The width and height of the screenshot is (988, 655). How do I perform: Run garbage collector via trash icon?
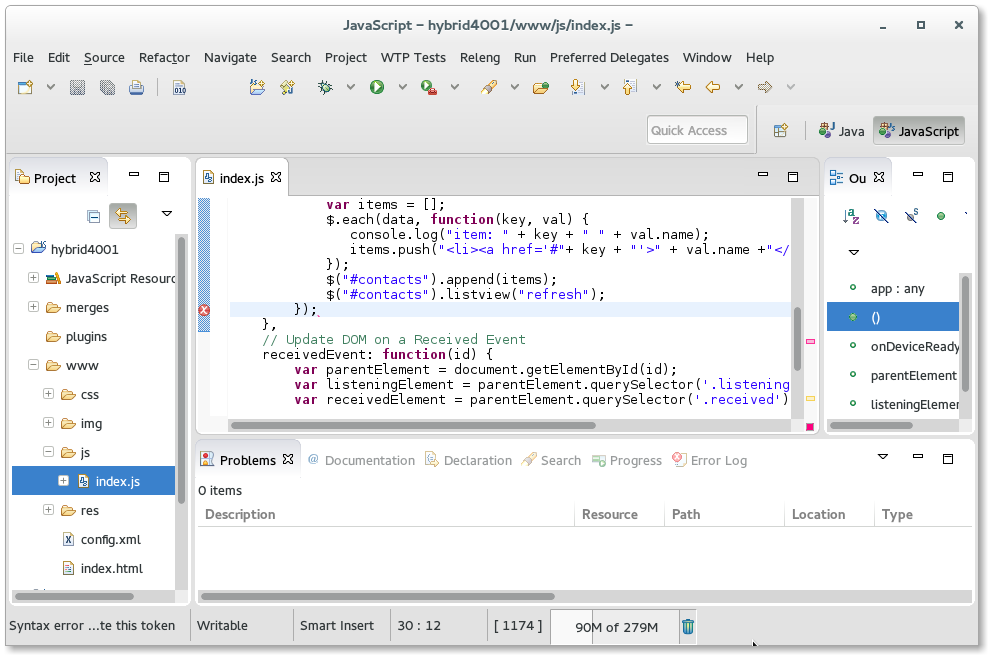(688, 627)
